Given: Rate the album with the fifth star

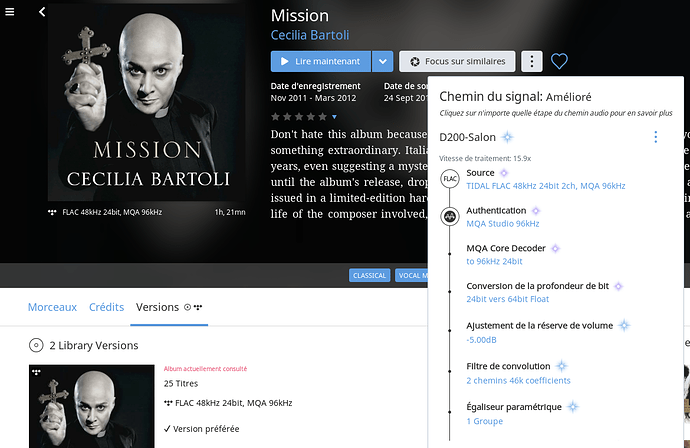Looking at the screenshot, I should point(323,117).
